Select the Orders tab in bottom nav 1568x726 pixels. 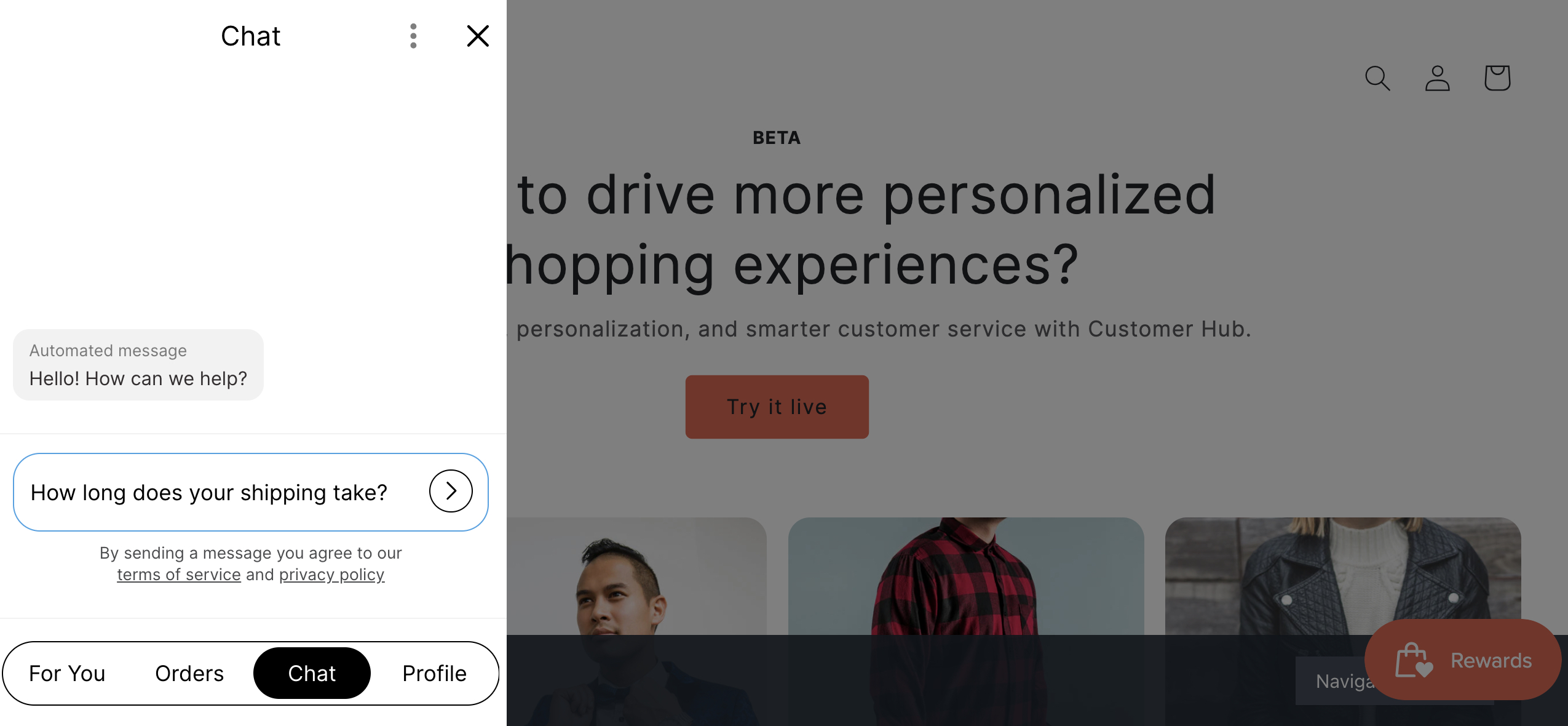[190, 673]
